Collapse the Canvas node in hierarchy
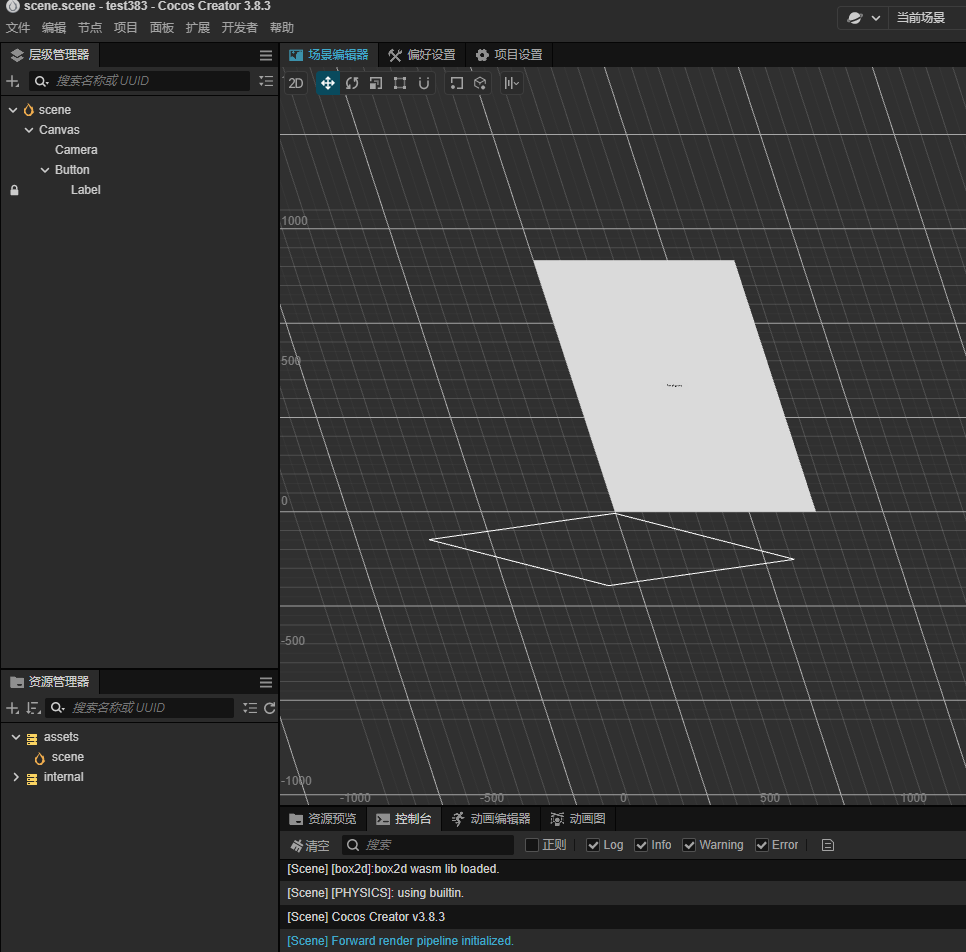This screenshot has width=966, height=952. [x=29, y=130]
